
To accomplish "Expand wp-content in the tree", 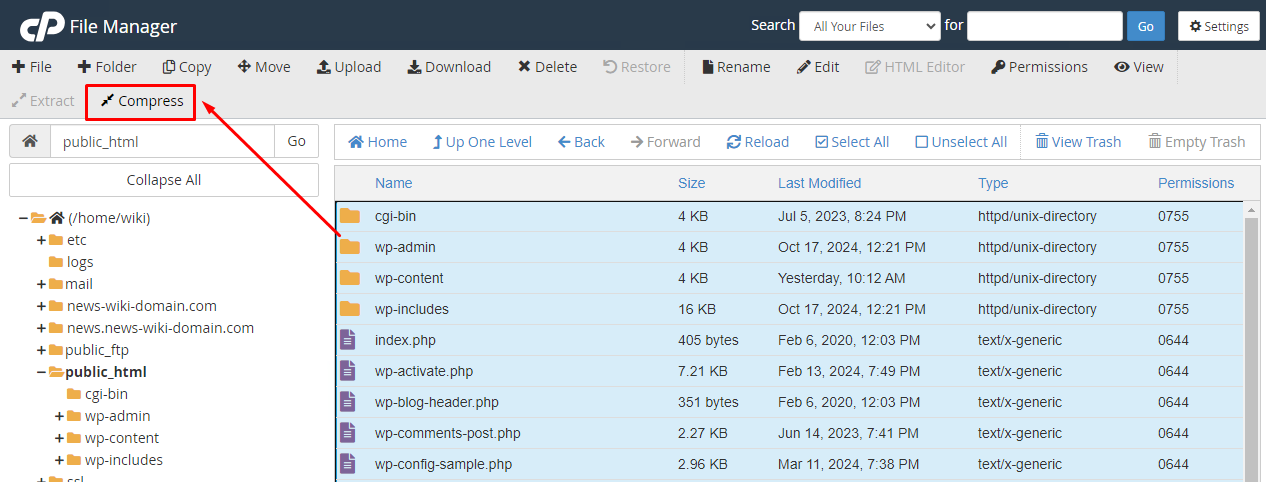I will tap(60, 438).
